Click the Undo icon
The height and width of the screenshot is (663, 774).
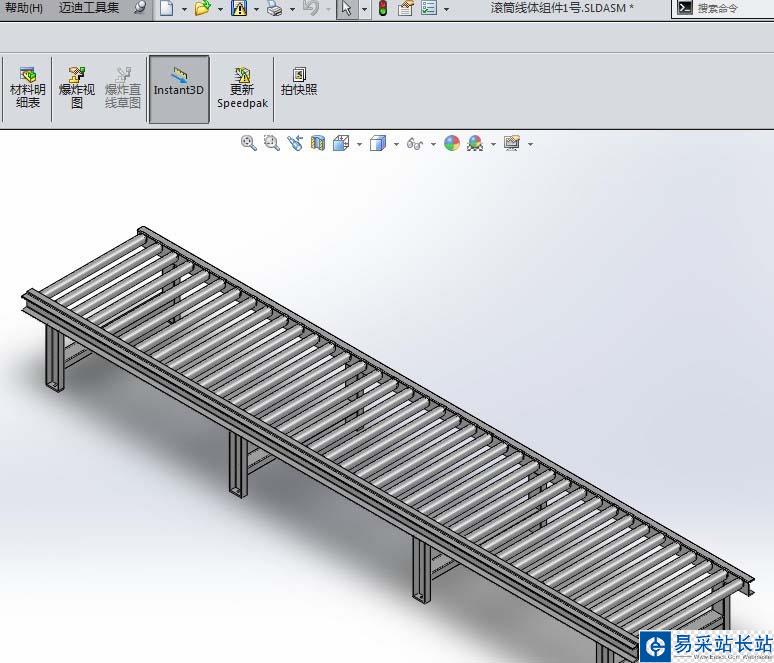pyautogui.click(x=310, y=8)
